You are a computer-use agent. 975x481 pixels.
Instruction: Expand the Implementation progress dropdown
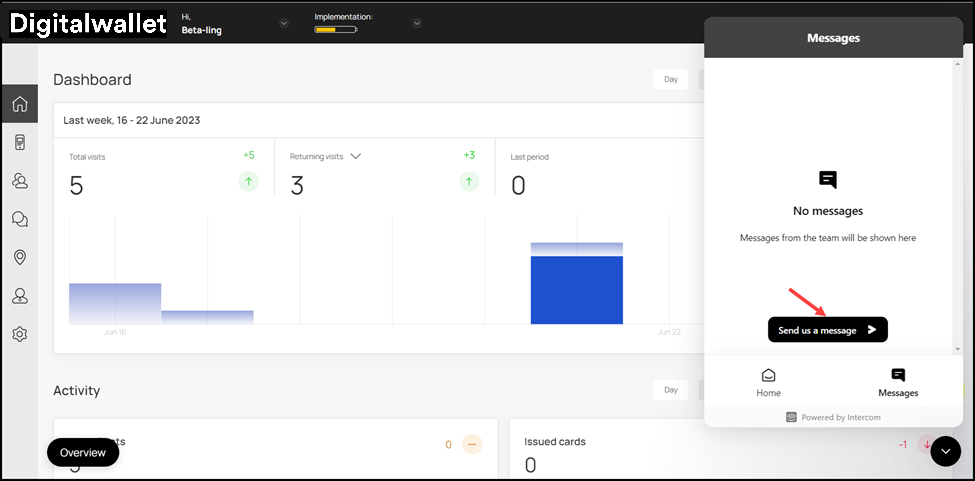click(x=417, y=23)
